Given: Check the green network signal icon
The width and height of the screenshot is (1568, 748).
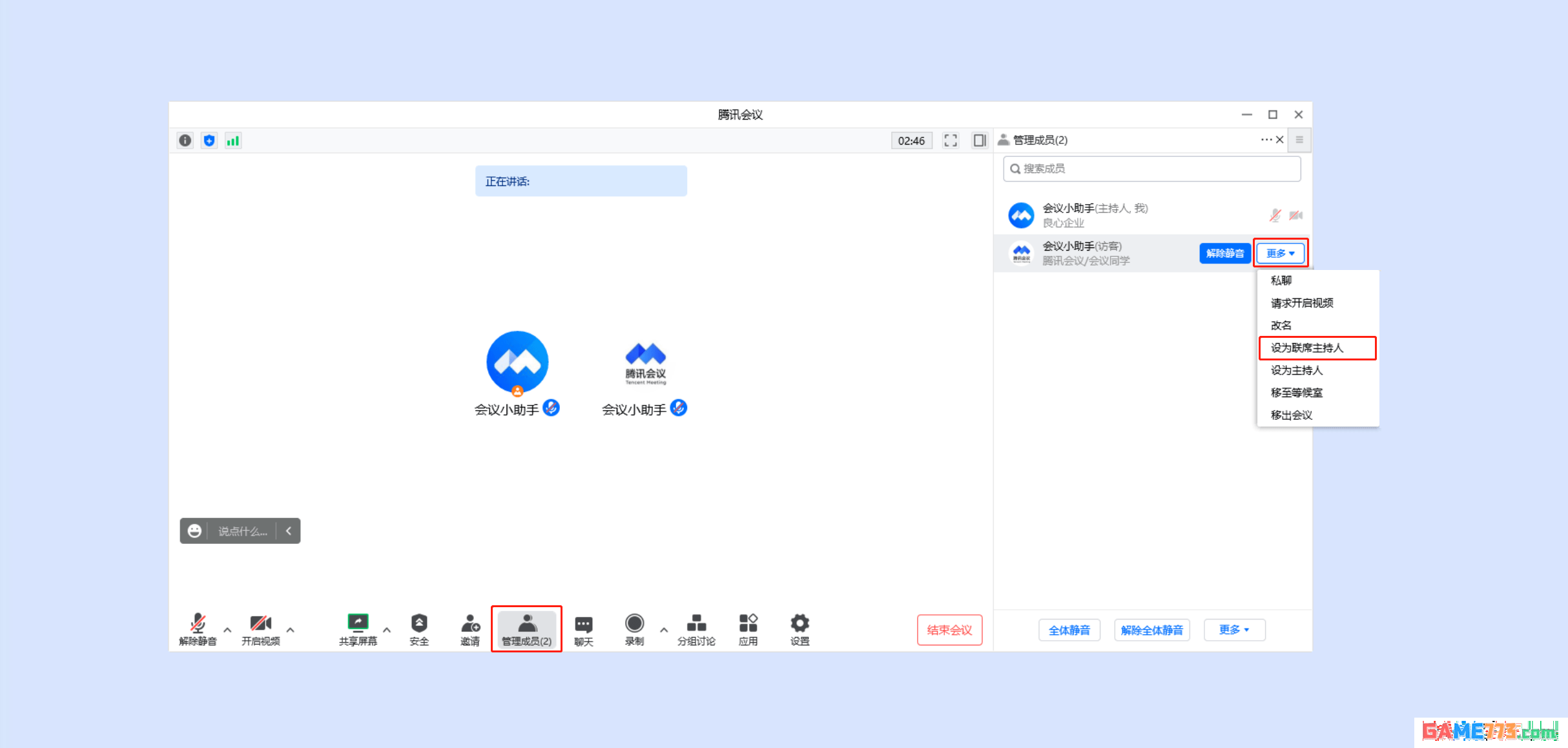Looking at the screenshot, I should (233, 140).
